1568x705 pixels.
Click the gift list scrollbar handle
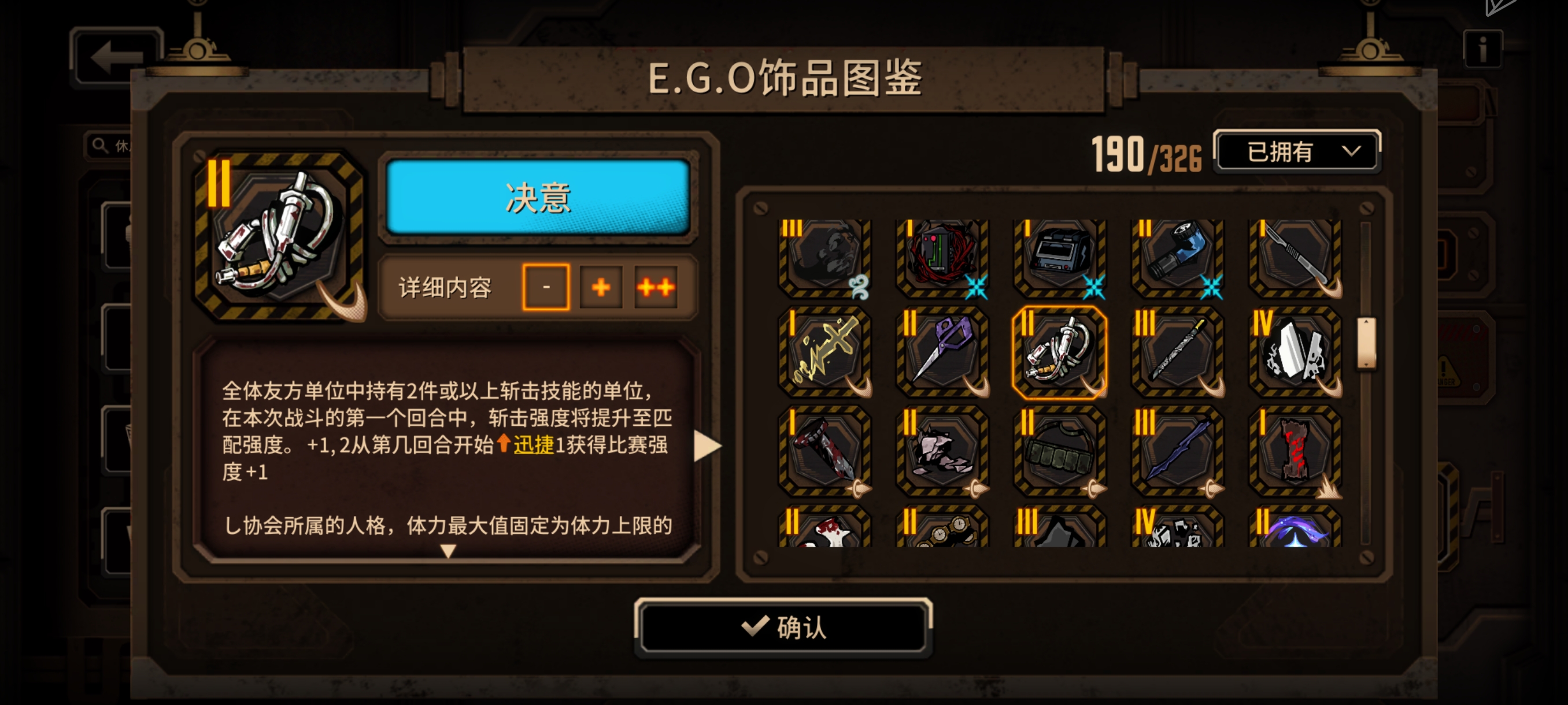point(1367,343)
